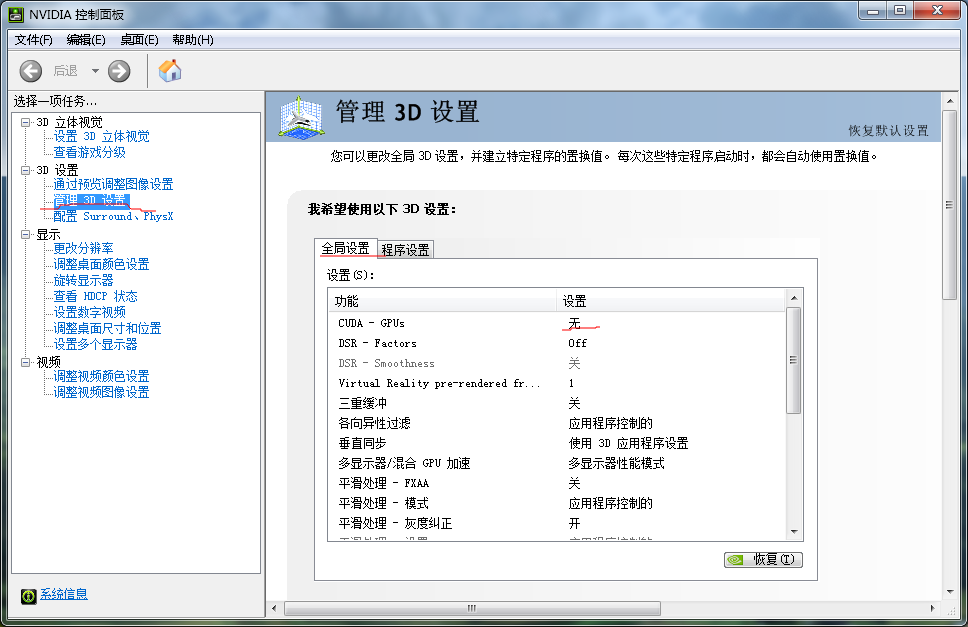The height and width of the screenshot is (627, 968).
Task: Select 设置 3D 立体视觉
Action: [x=101, y=136]
